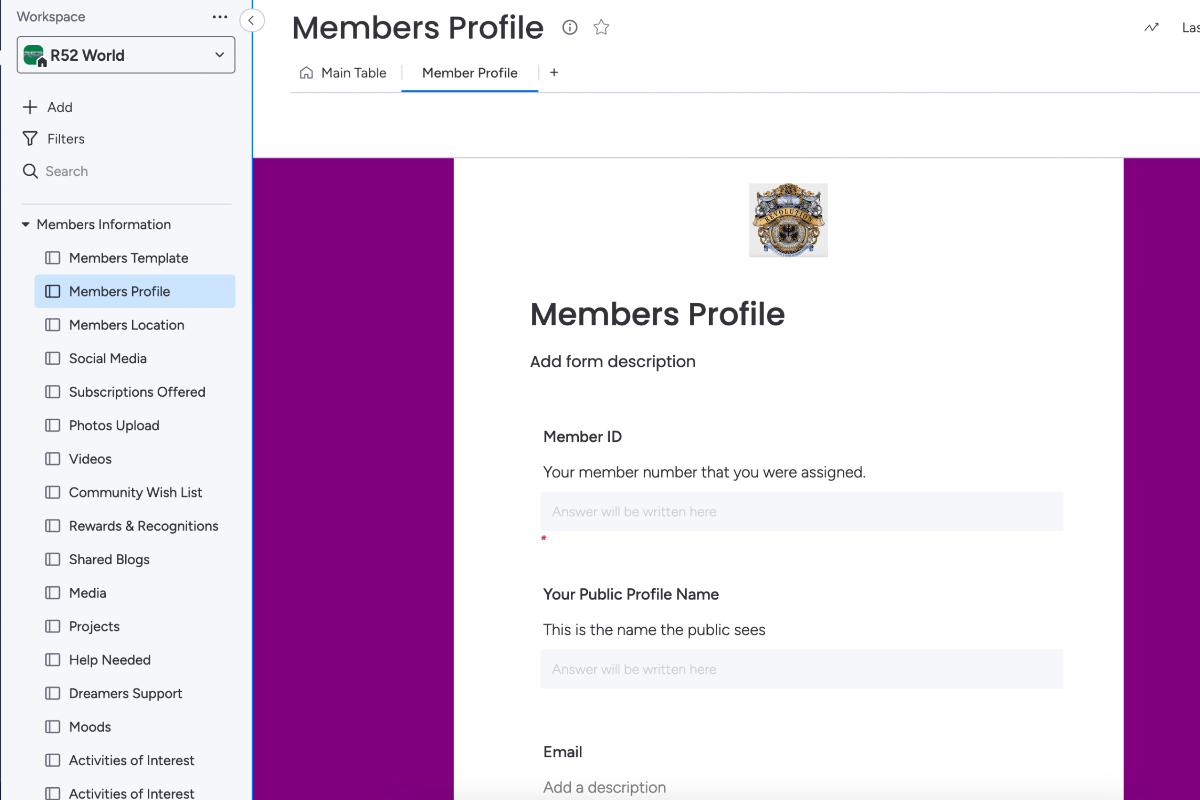The width and height of the screenshot is (1200, 800).
Task: Show board info via the info icon
Action: point(570,28)
